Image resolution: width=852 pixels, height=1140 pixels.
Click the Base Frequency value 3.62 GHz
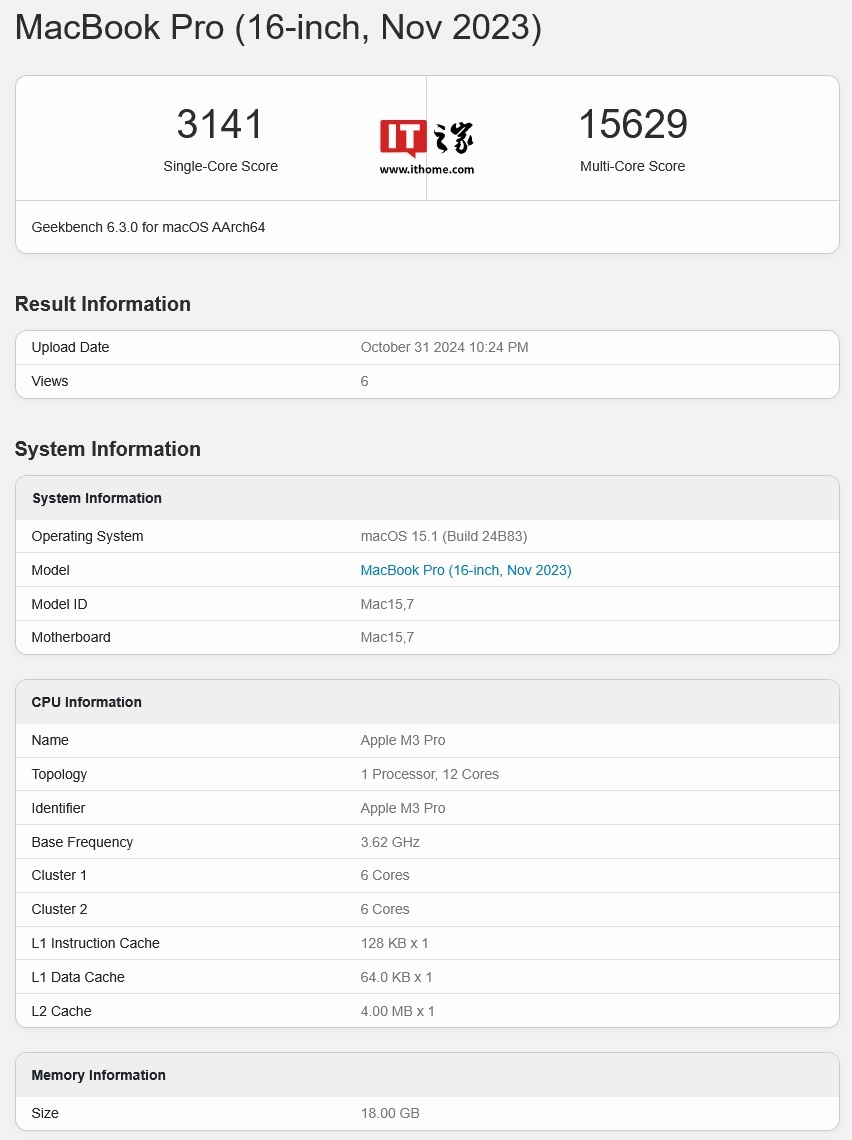(390, 842)
